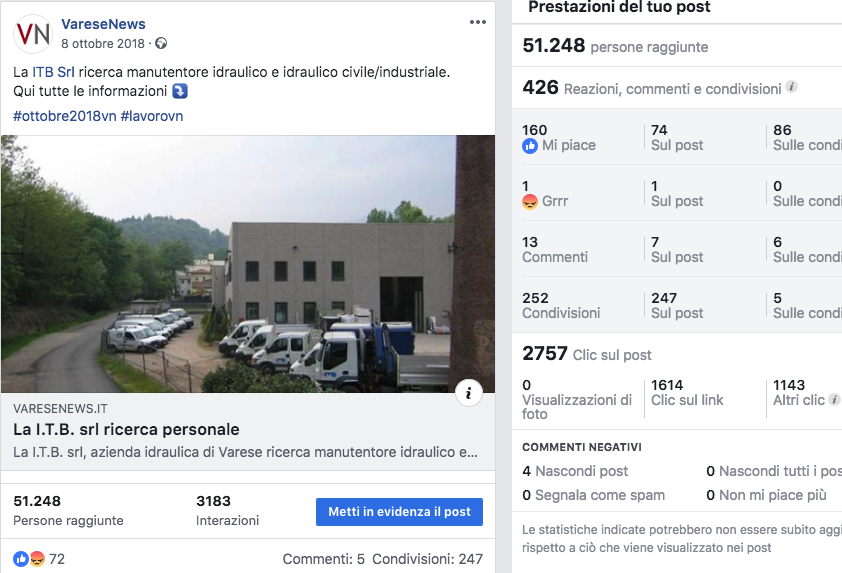Click the info icon on the link image
This screenshot has width=842, height=573.
pyautogui.click(x=468, y=393)
